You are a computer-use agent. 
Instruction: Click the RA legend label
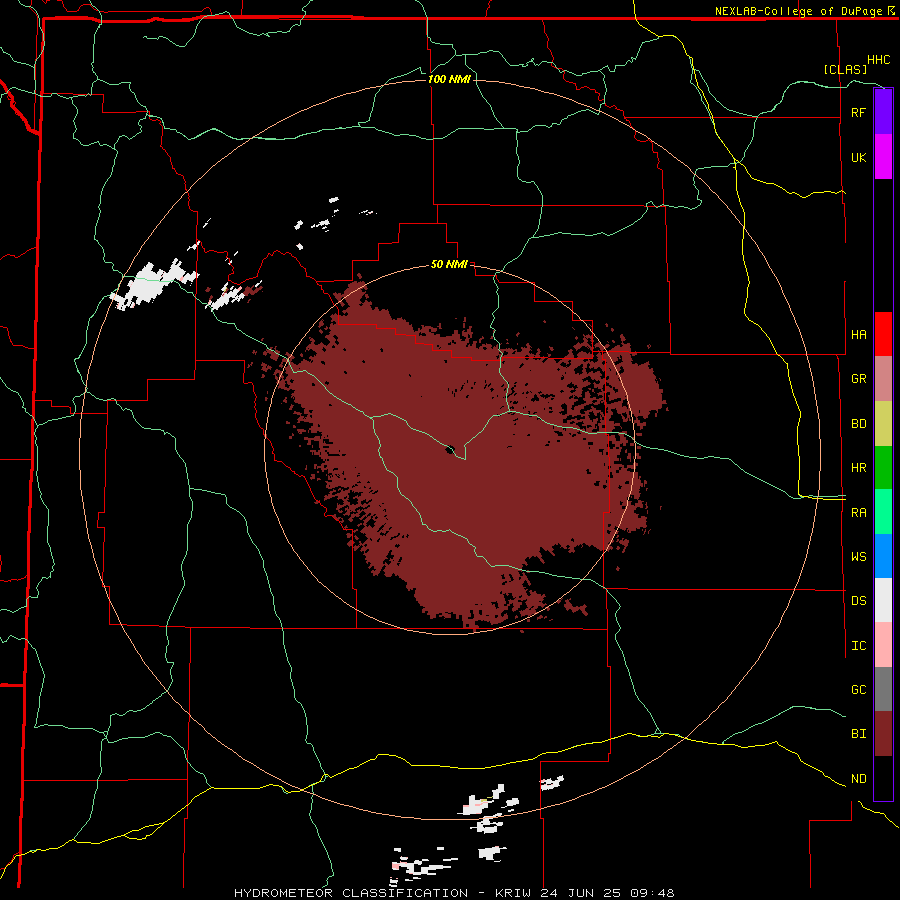pos(858,513)
